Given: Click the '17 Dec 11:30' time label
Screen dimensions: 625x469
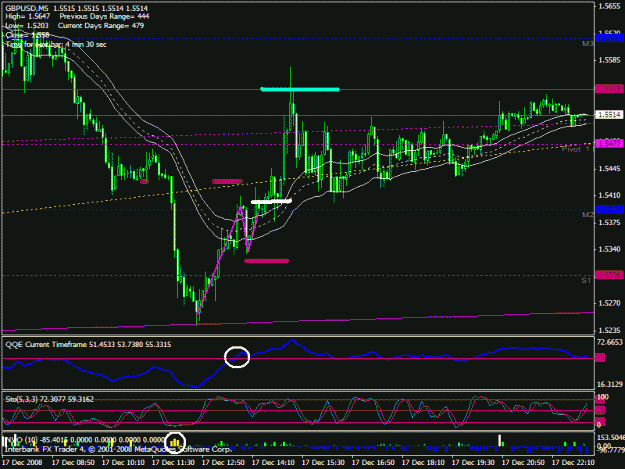Looking at the screenshot, I should point(173,463).
